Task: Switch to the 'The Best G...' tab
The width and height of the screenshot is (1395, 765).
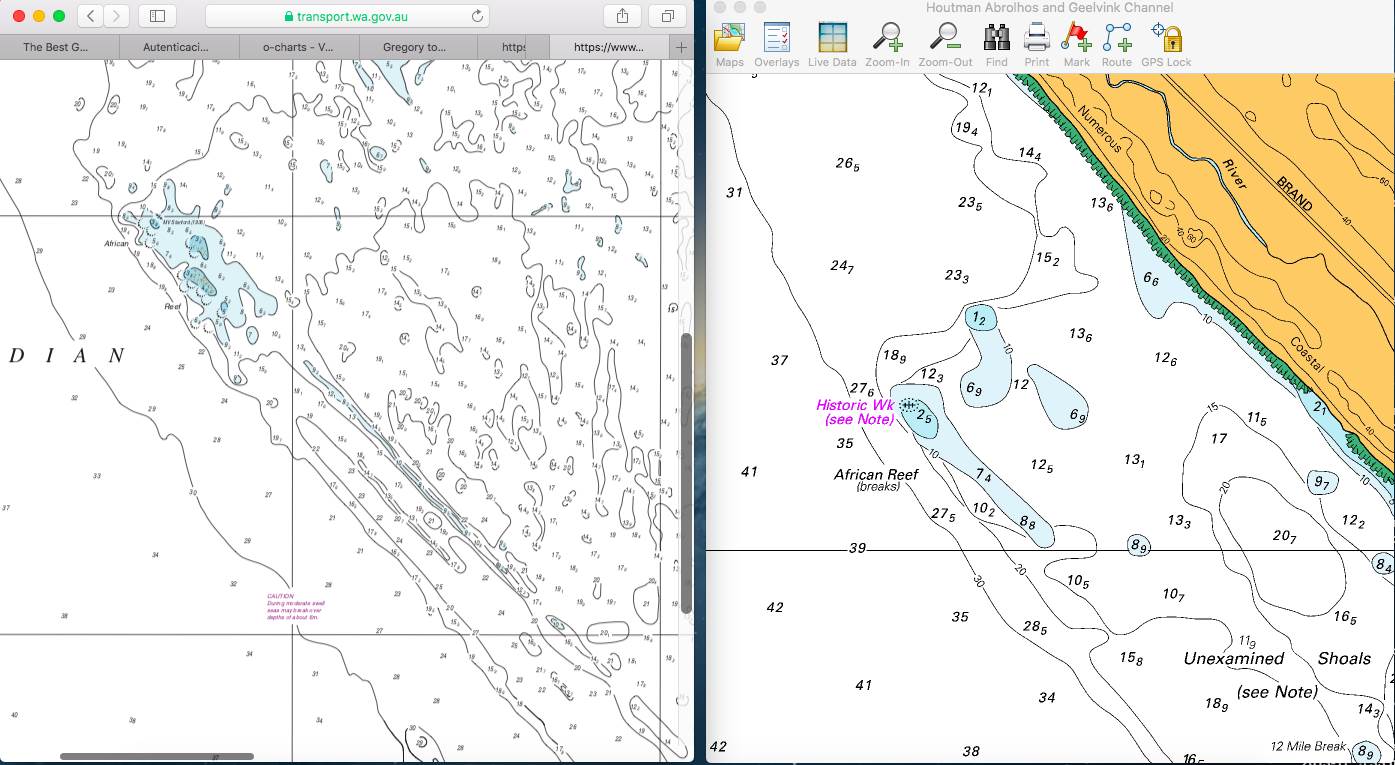Action: 60,47
